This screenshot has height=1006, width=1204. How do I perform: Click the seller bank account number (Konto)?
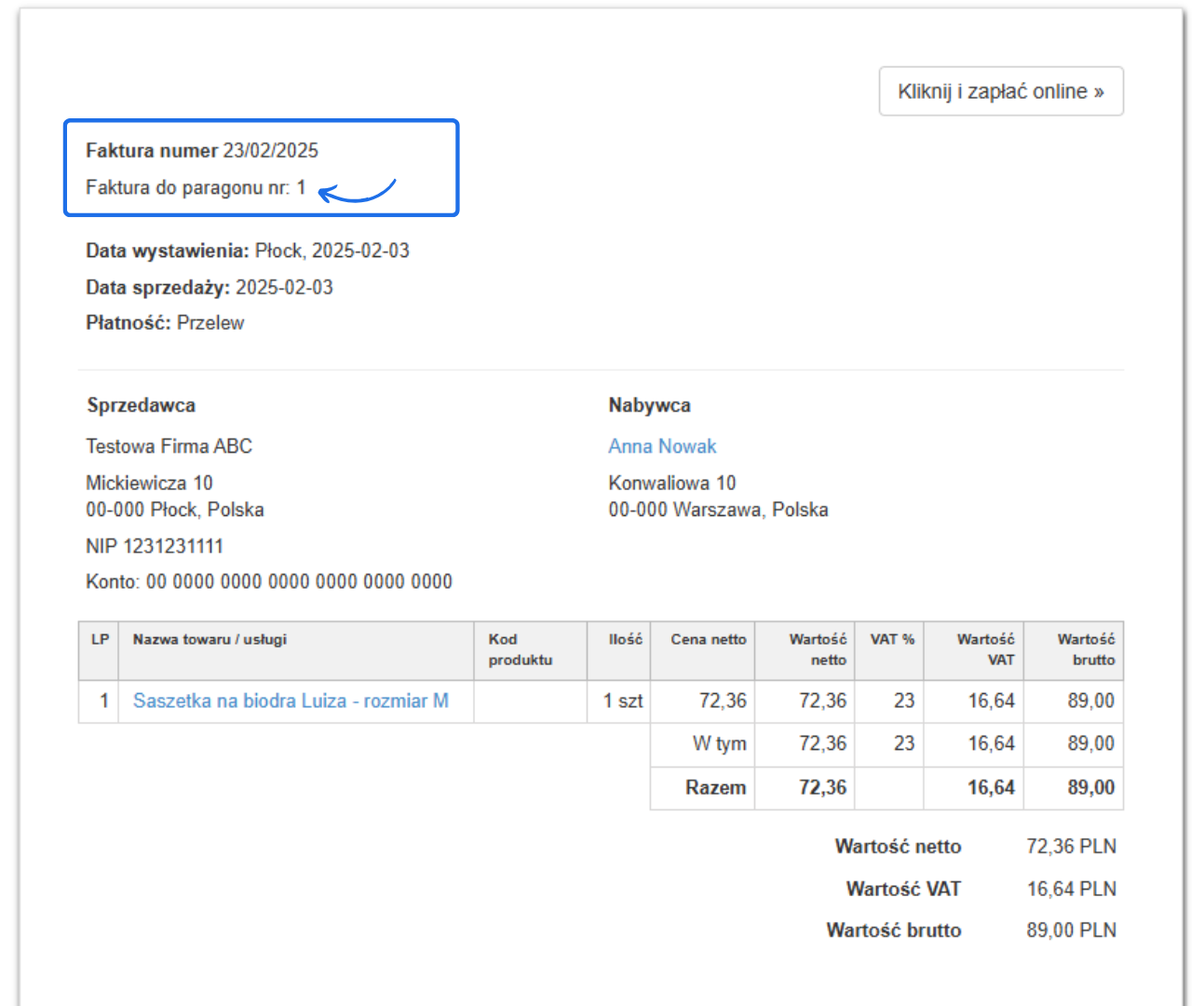[x=268, y=581]
